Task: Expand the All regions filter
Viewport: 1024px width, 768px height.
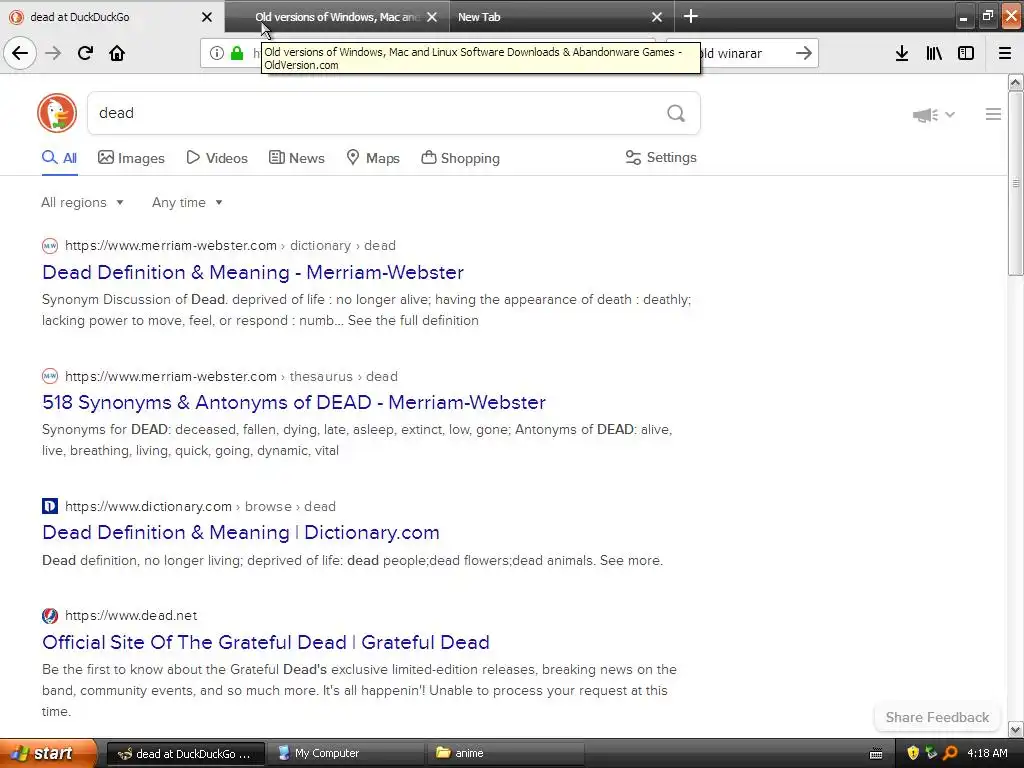Action: (82, 202)
